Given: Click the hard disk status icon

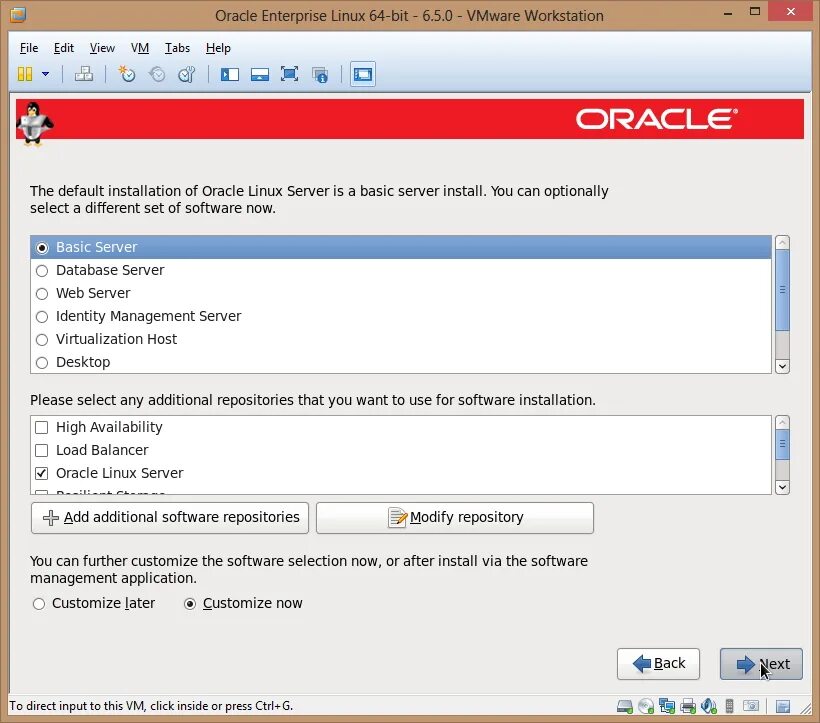Looking at the screenshot, I should [625, 706].
